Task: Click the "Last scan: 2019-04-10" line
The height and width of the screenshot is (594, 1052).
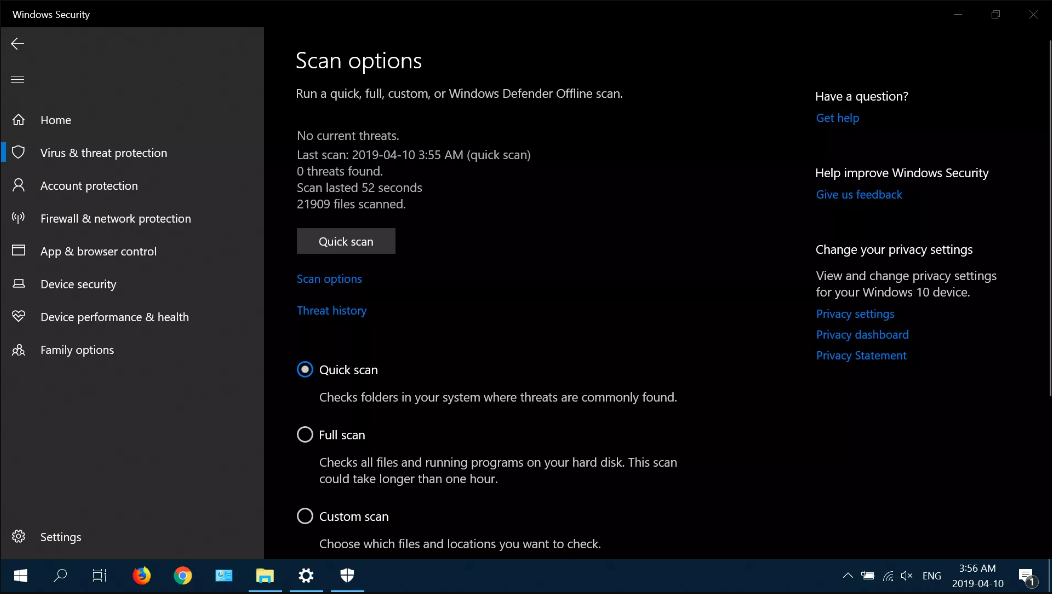Action: coord(413,155)
